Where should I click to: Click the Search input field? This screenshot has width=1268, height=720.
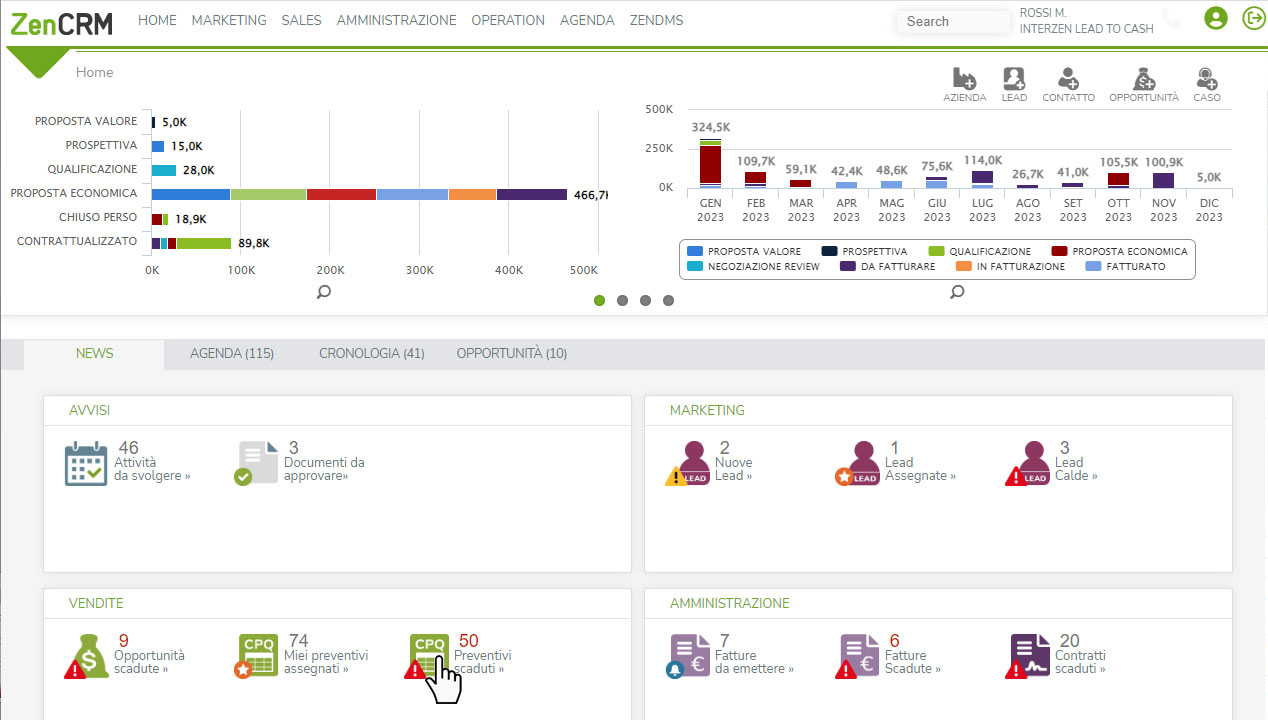[952, 21]
